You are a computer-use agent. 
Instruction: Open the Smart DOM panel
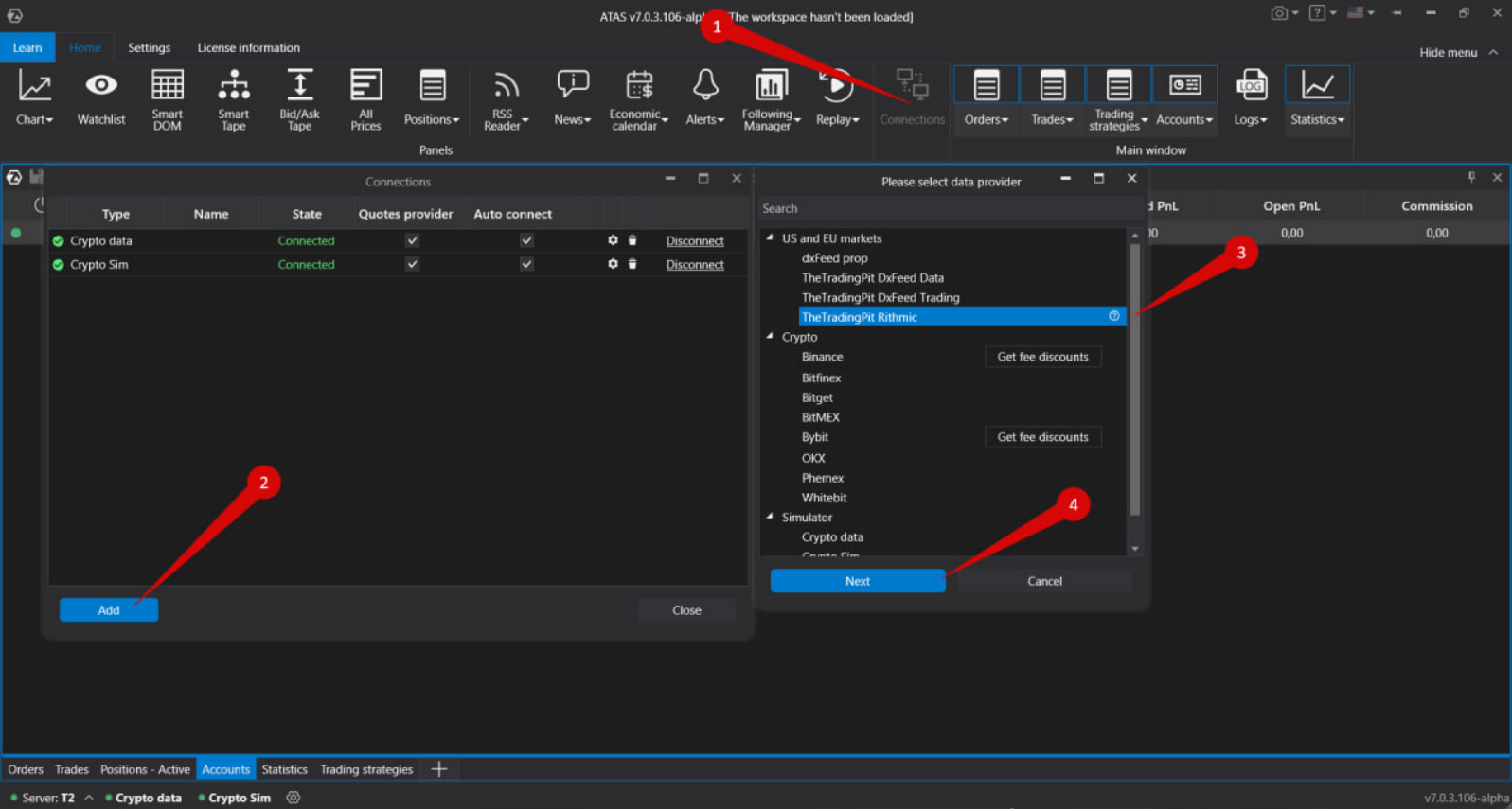168,99
